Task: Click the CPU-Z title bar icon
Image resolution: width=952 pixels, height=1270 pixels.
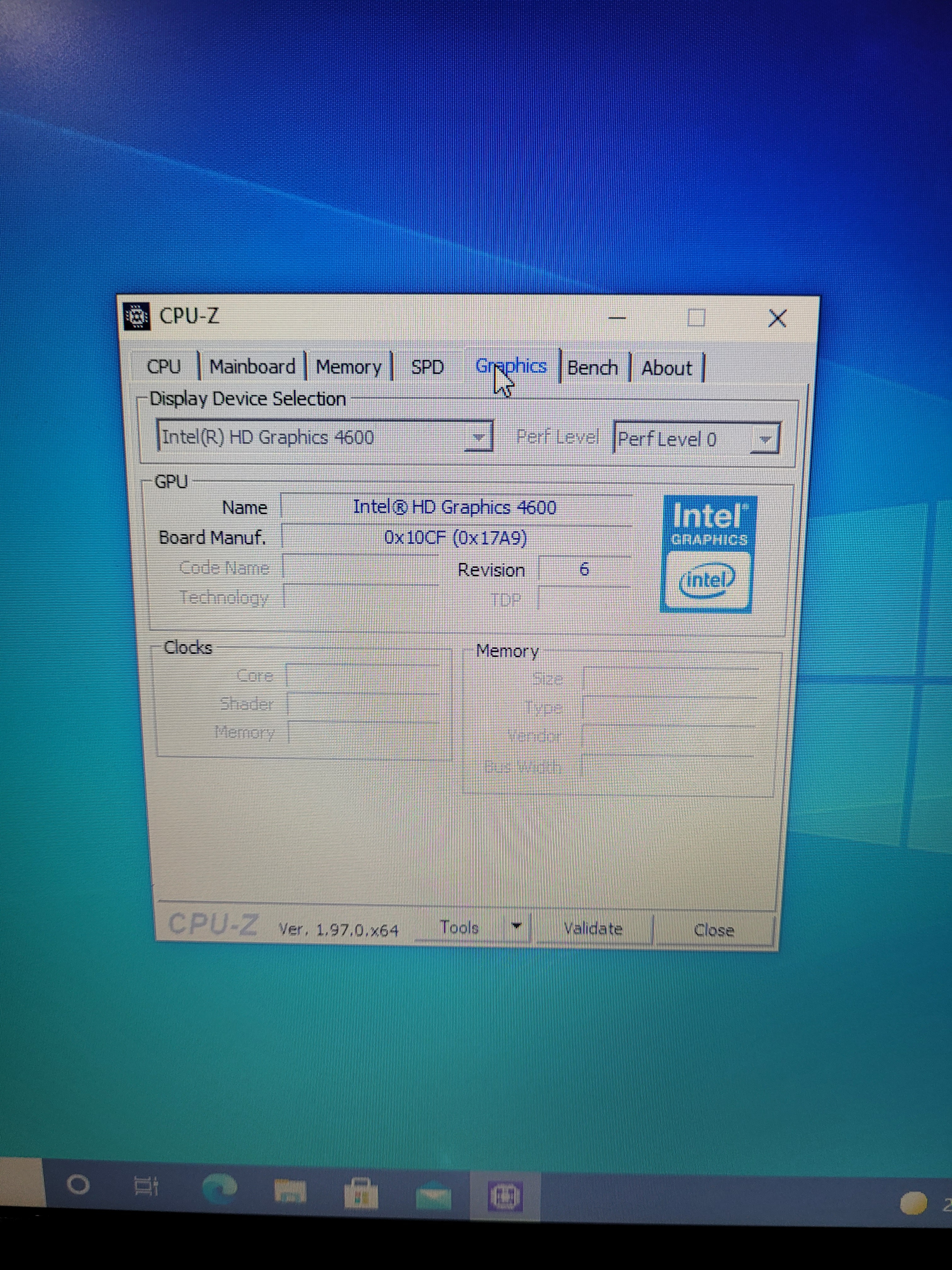Action: 137,316
